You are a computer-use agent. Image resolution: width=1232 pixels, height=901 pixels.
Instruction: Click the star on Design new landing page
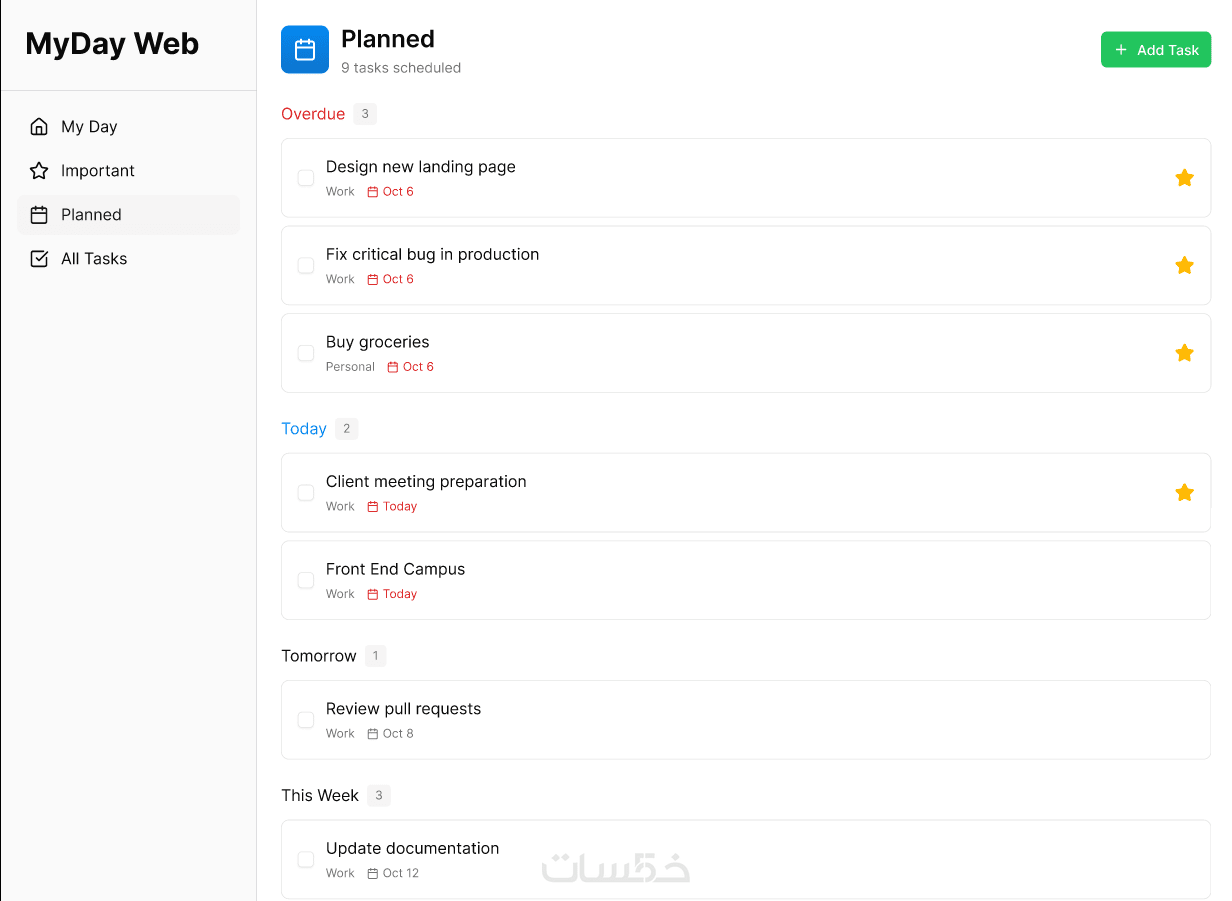point(1184,178)
